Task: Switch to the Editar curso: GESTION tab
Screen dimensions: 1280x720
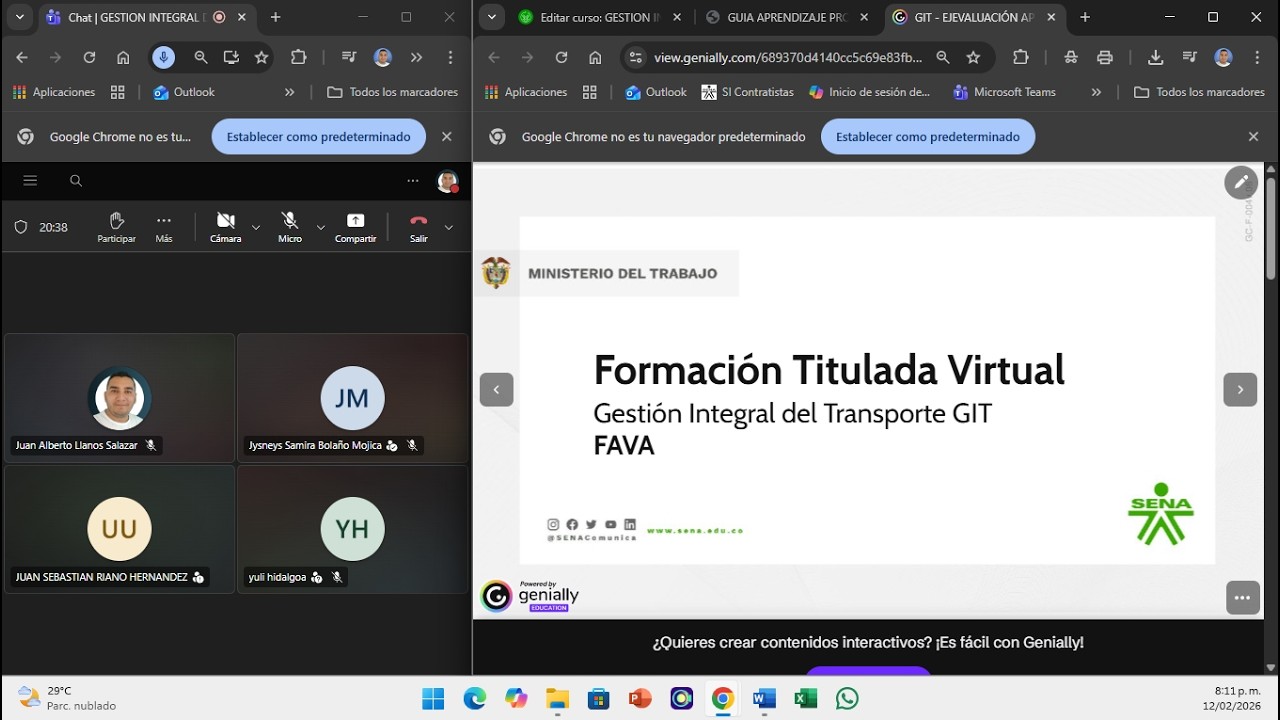Action: (x=598, y=18)
